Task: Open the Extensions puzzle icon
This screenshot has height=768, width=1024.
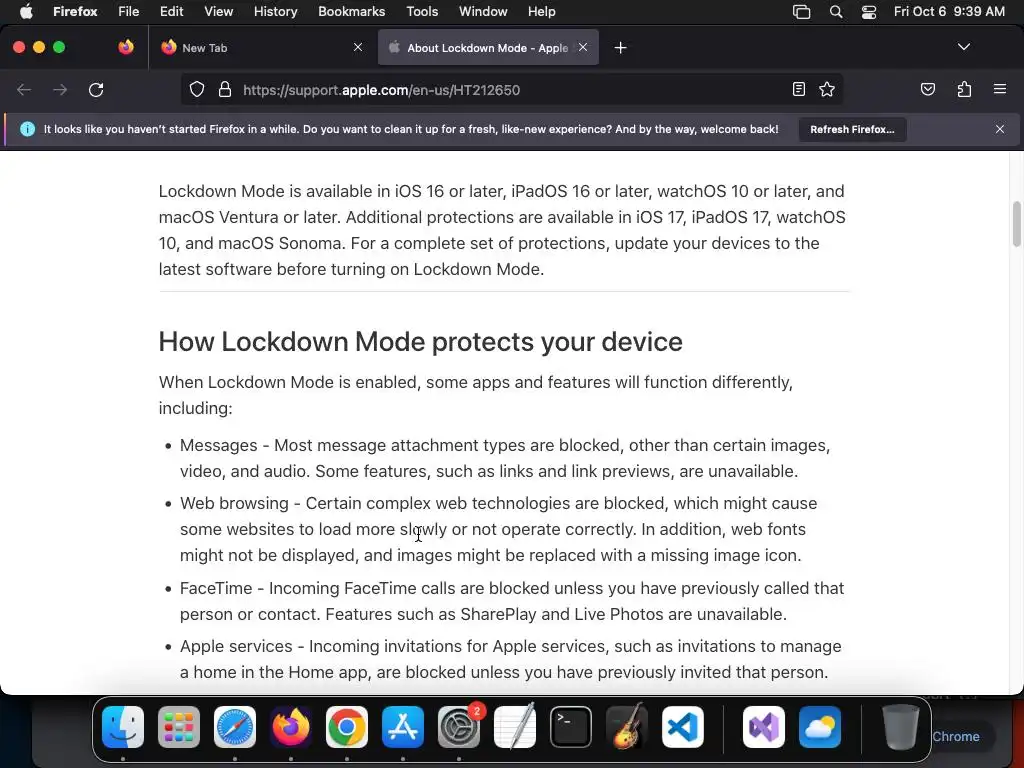Action: 964,89
